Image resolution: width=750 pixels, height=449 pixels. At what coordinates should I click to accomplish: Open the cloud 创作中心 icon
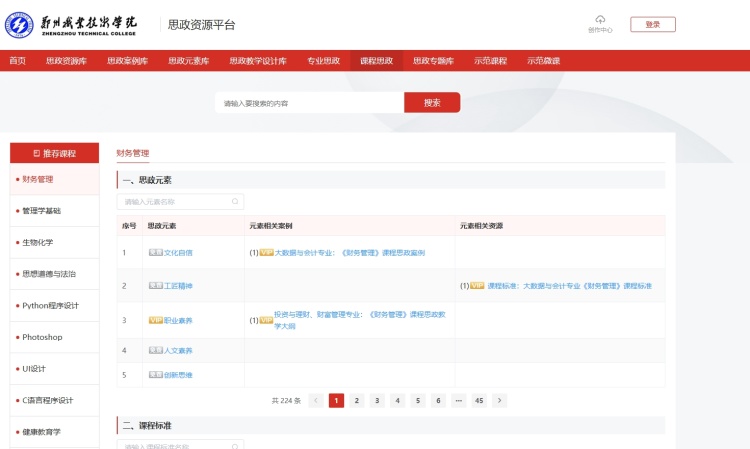pyautogui.click(x=600, y=22)
